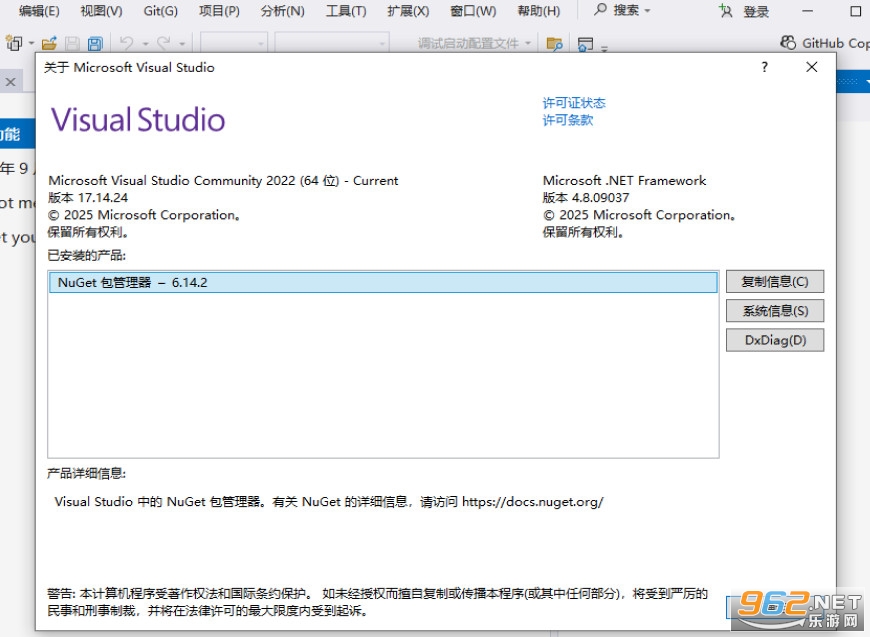Open the second empty platform combo box

click(x=332, y=43)
